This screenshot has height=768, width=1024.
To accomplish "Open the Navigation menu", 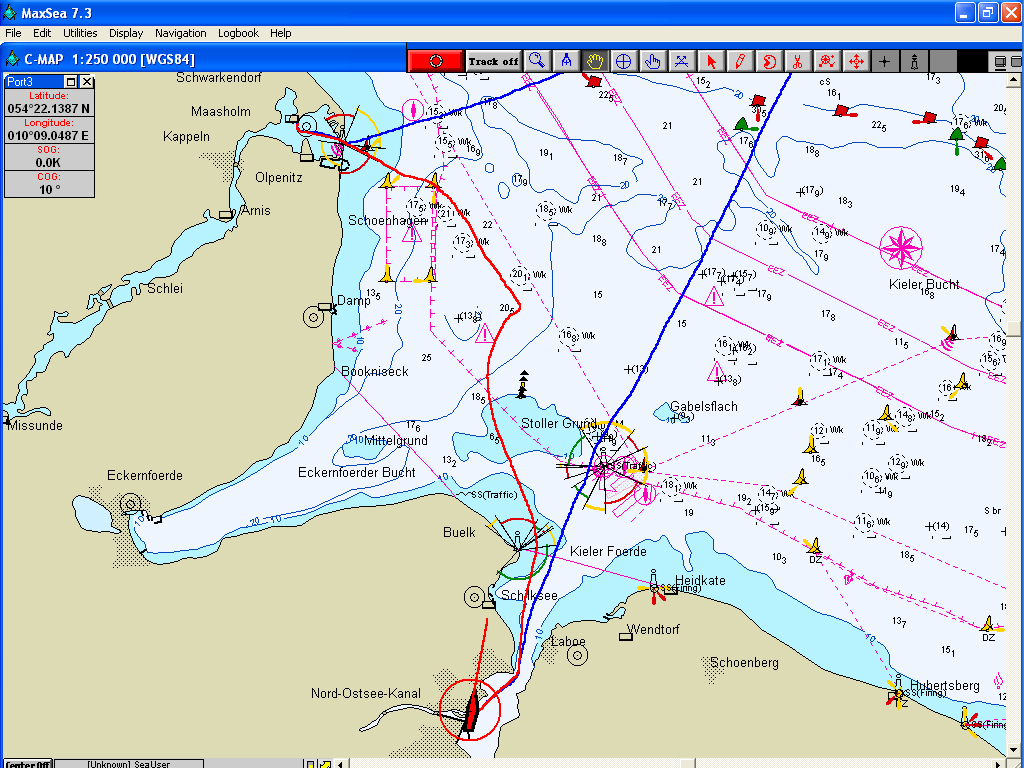I will point(180,33).
